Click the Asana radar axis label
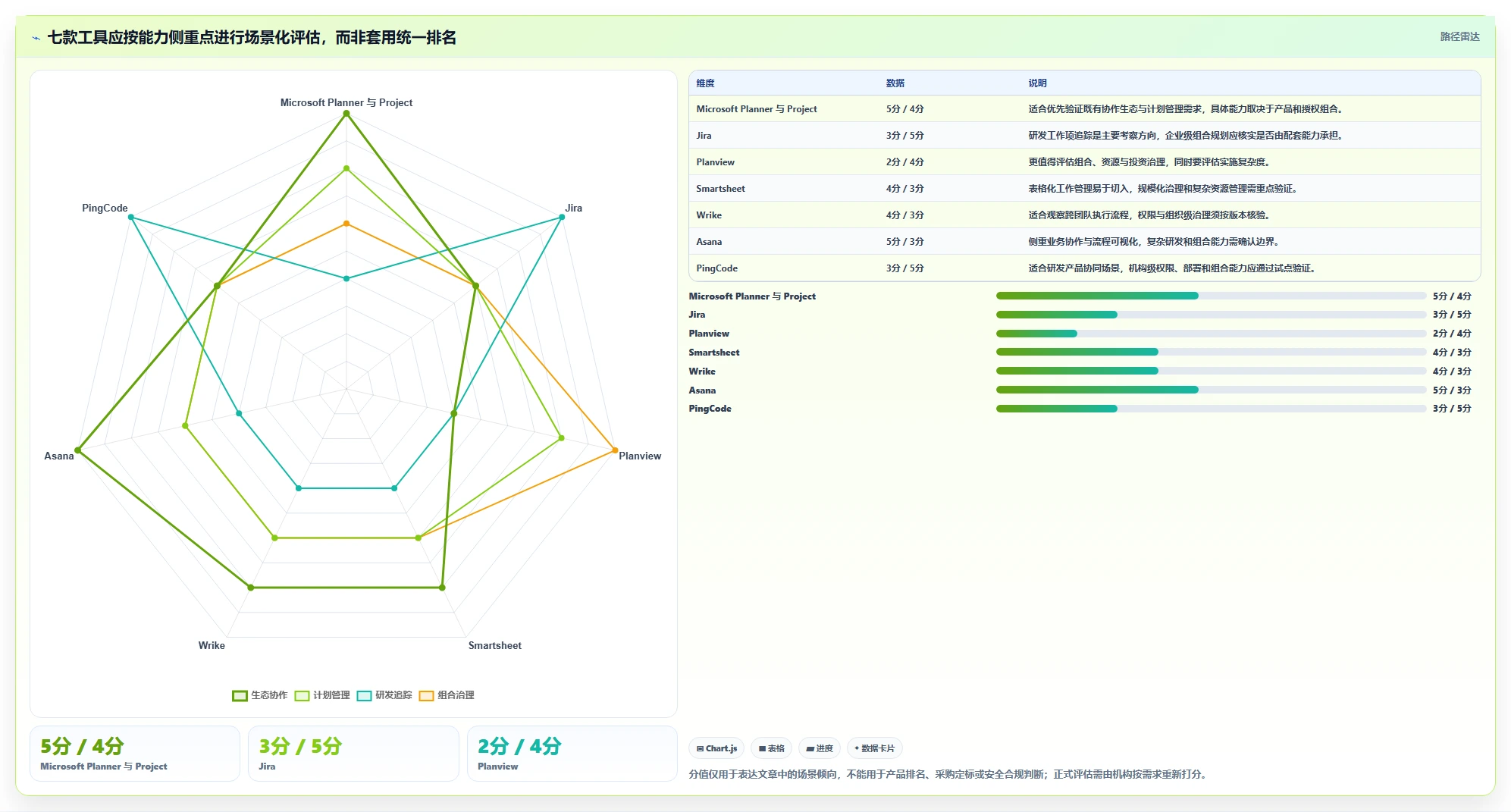 click(58, 456)
